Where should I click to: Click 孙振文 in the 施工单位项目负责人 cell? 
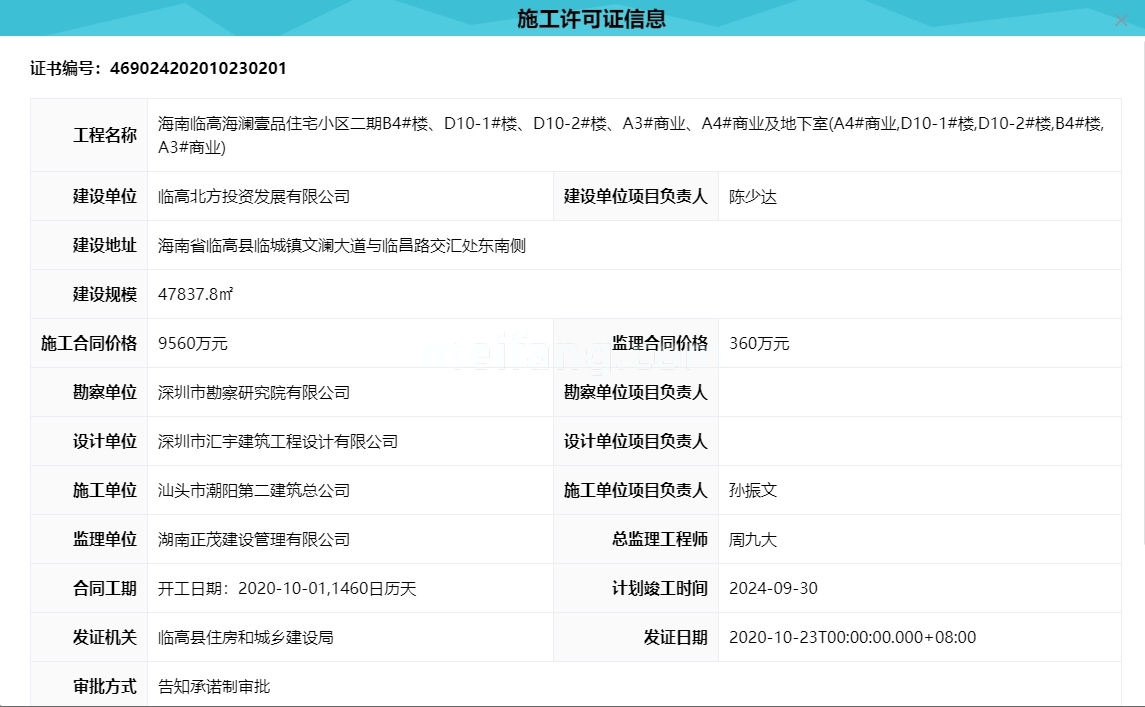click(752, 490)
